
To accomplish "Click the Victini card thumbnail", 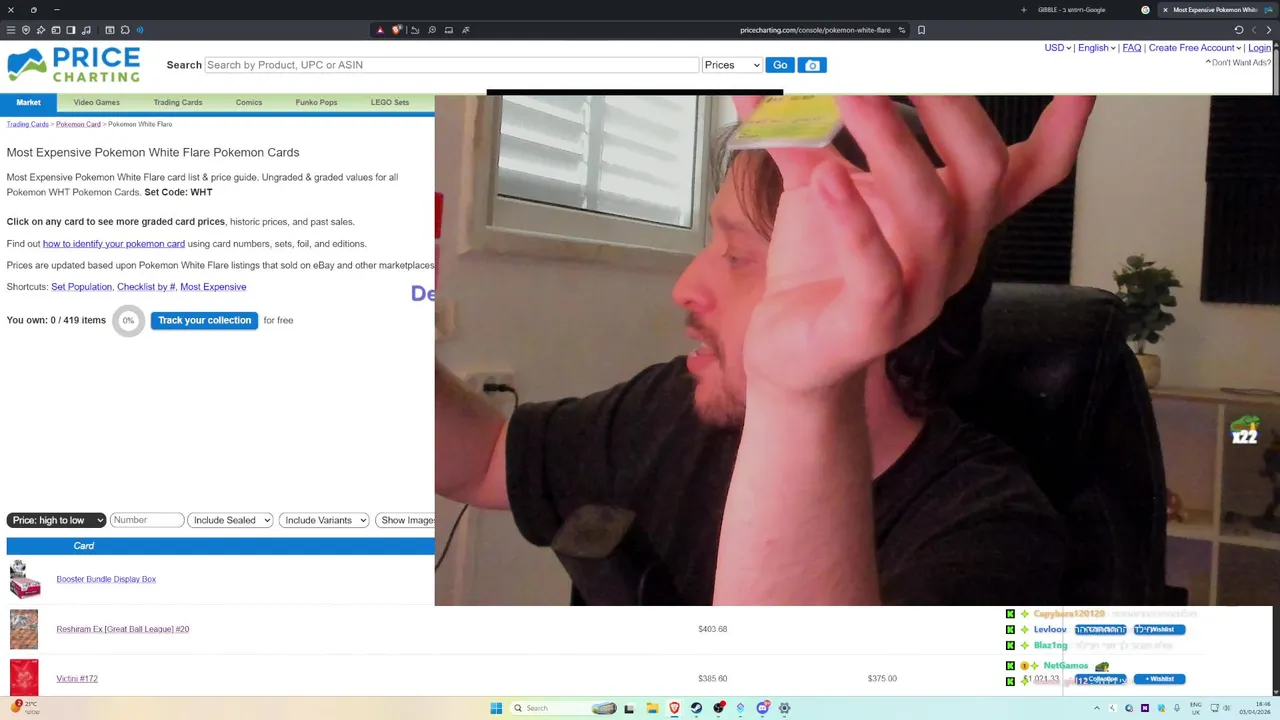I will coord(24,678).
